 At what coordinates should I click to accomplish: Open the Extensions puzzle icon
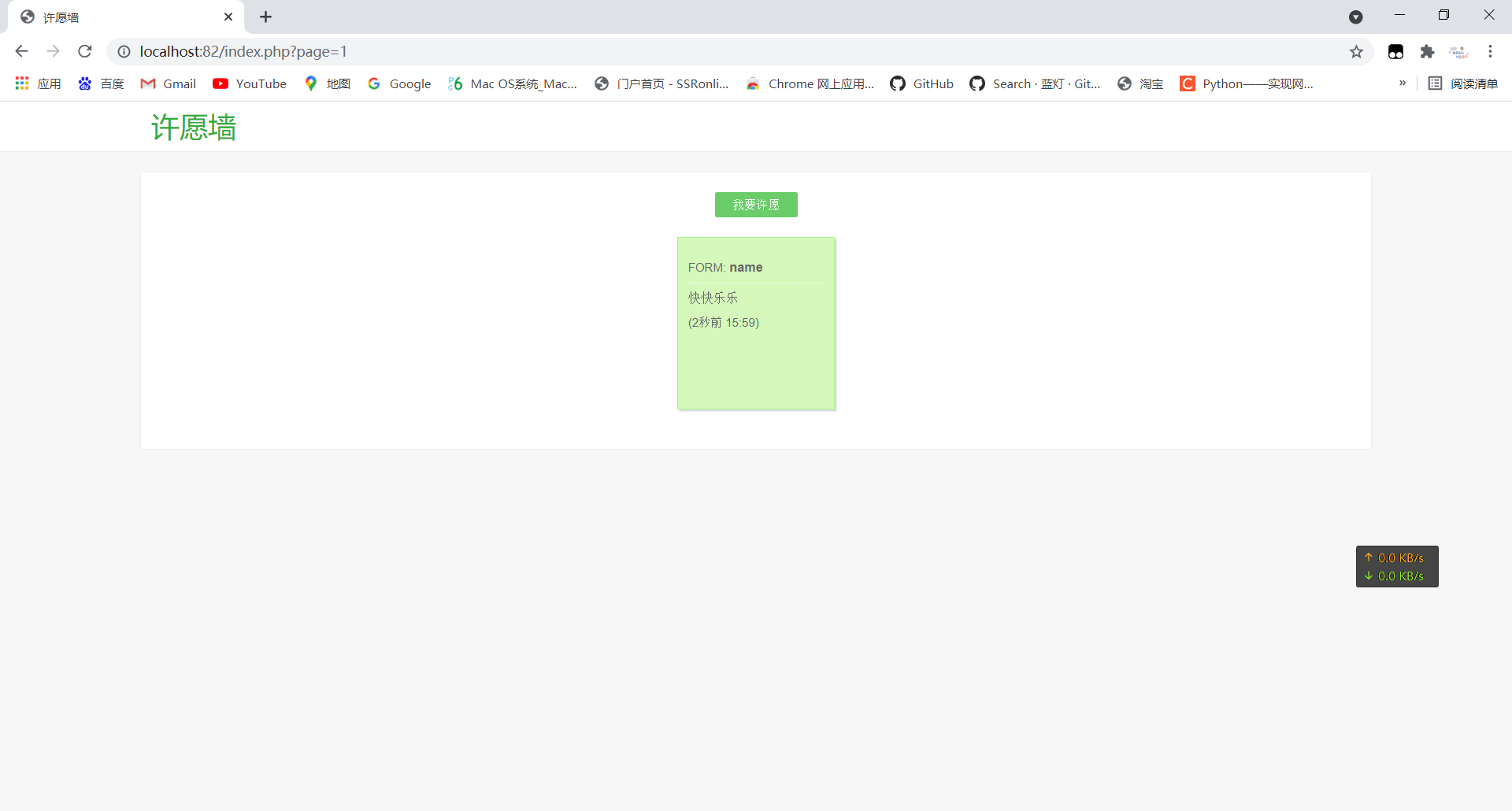click(x=1427, y=51)
